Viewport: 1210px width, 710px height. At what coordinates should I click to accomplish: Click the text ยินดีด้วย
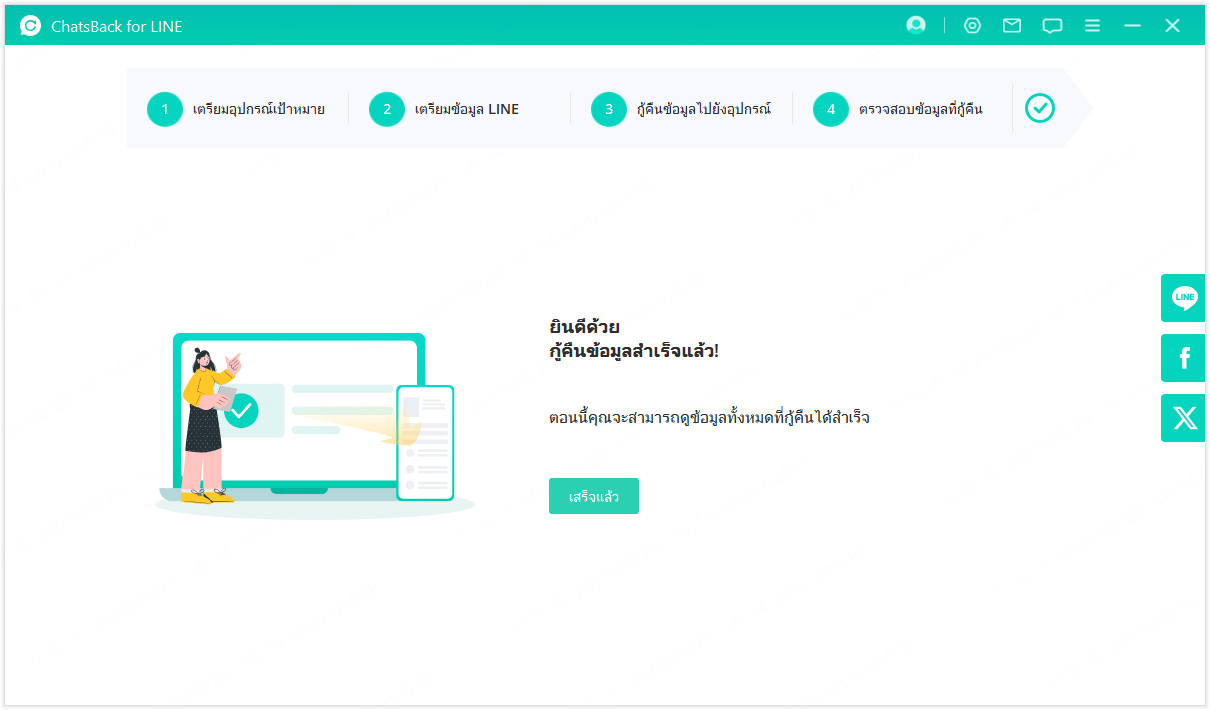coord(584,327)
